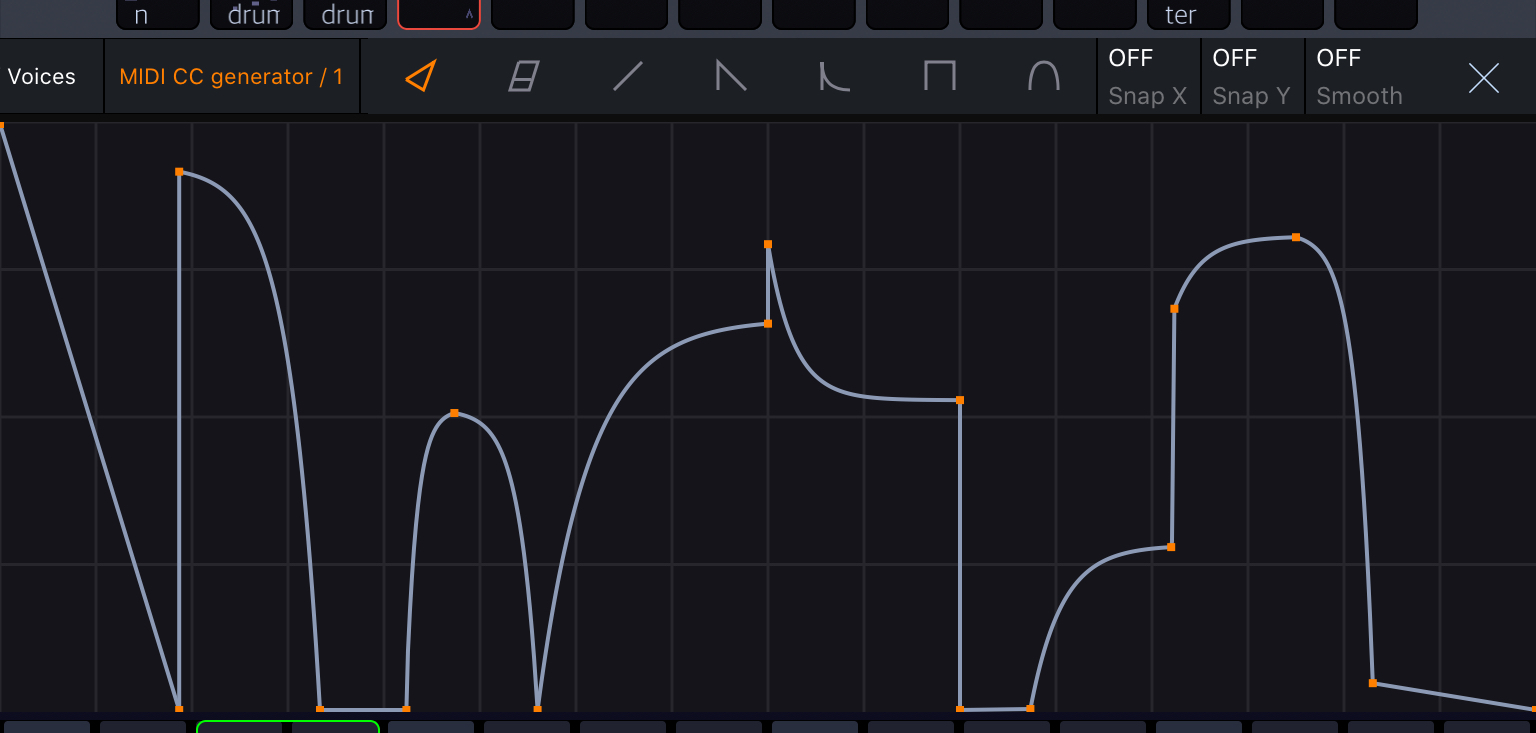Select the parallelogram shape tool
1536x733 pixels.
click(523, 76)
